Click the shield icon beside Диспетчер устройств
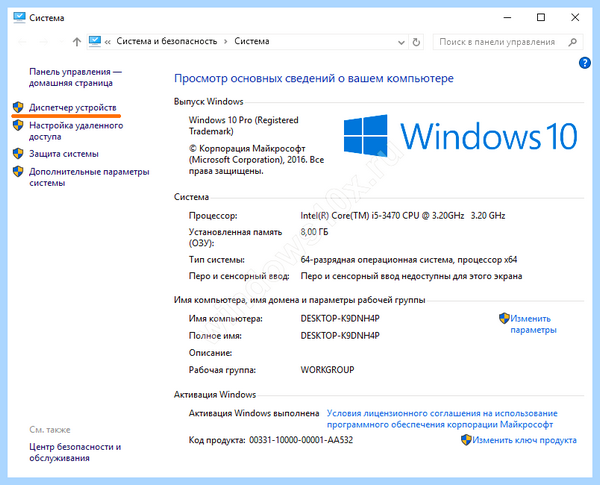The image size is (600, 485). 18,107
